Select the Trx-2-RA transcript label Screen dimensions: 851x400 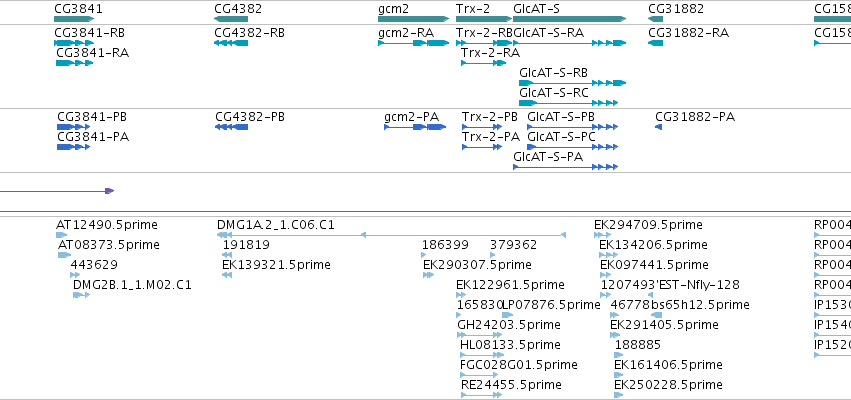[490, 53]
